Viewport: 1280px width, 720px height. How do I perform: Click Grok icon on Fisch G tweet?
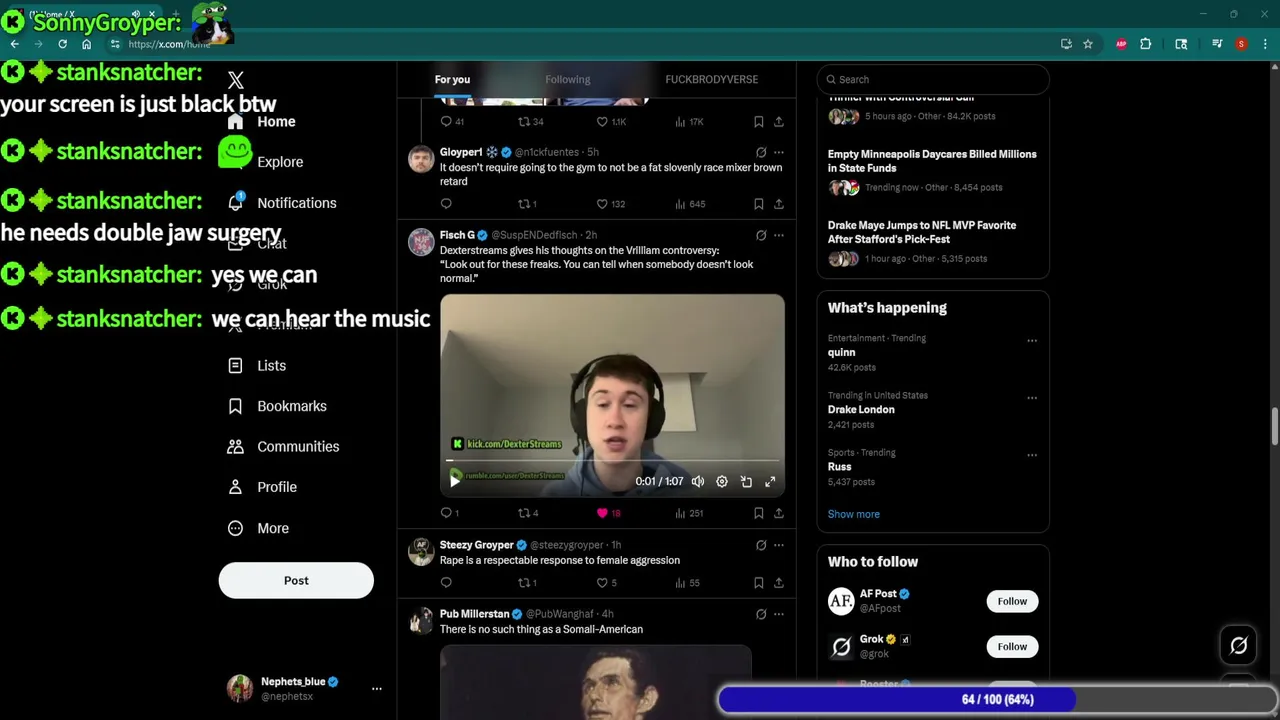761,235
